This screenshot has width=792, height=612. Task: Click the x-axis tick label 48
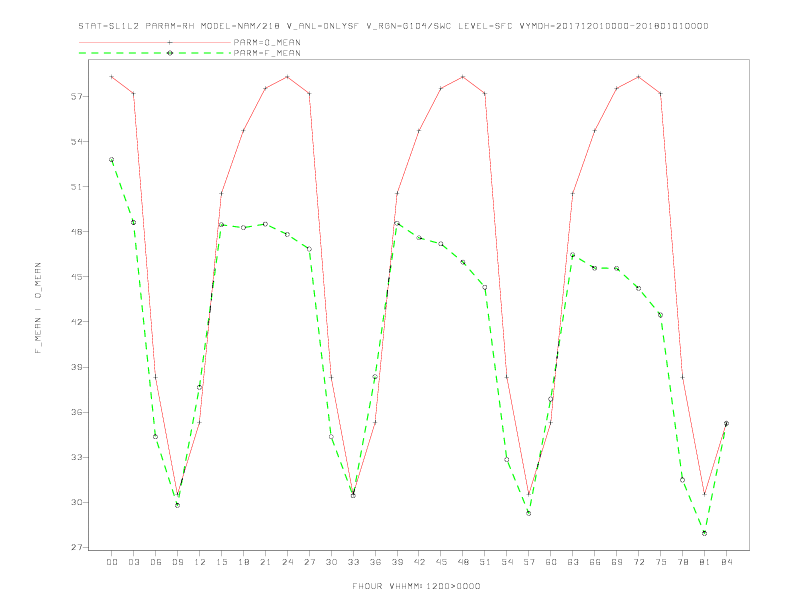coord(463,562)
